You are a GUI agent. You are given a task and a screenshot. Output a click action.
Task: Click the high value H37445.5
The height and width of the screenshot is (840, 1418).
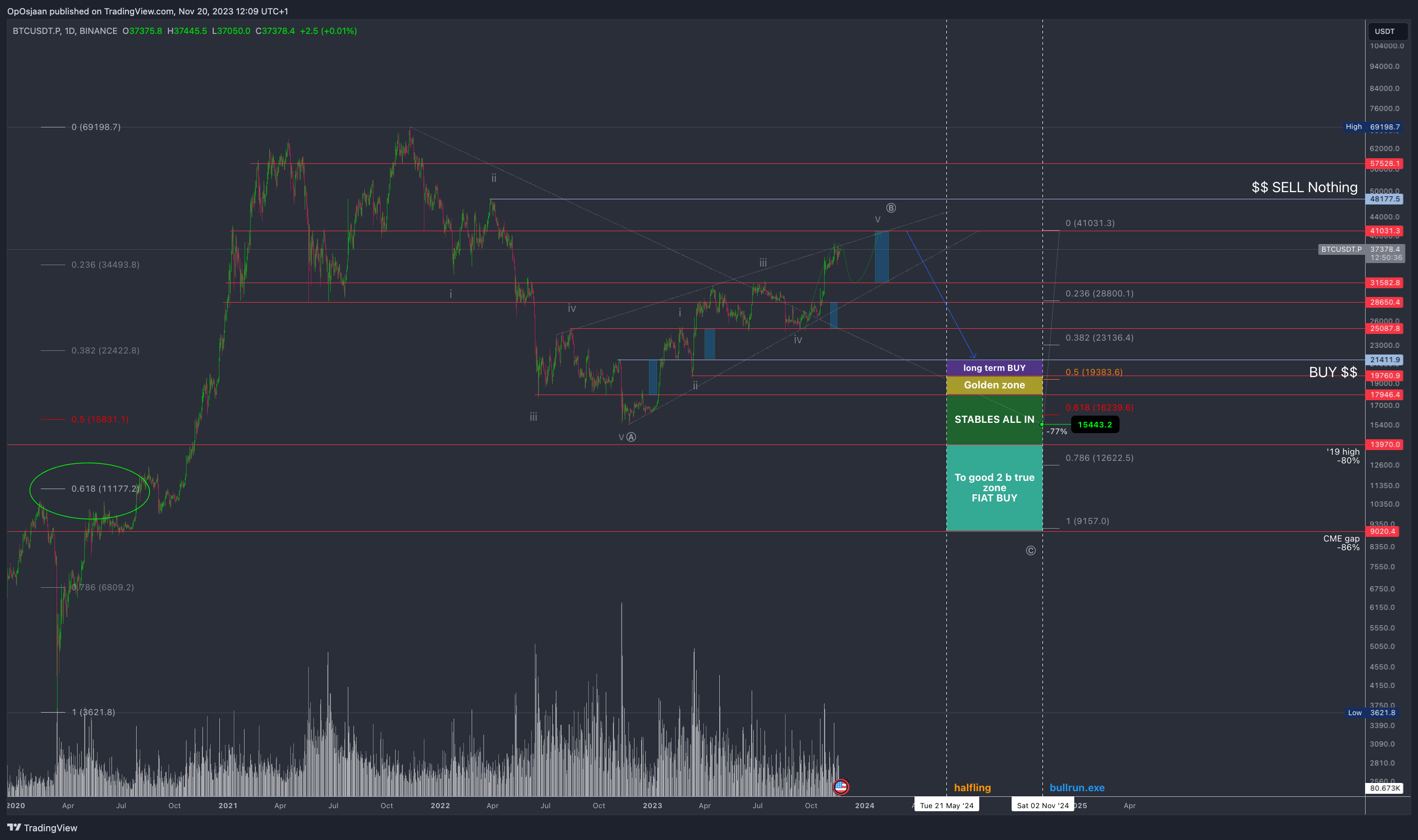click(188, 31)
